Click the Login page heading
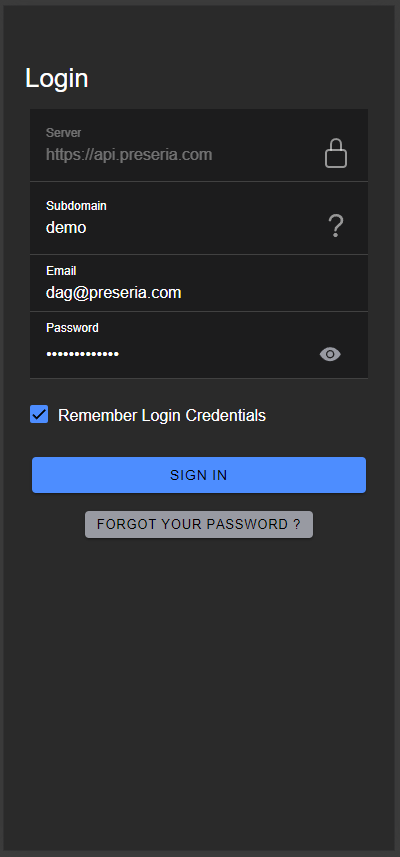The image size is (400, 857). [57, 78]
